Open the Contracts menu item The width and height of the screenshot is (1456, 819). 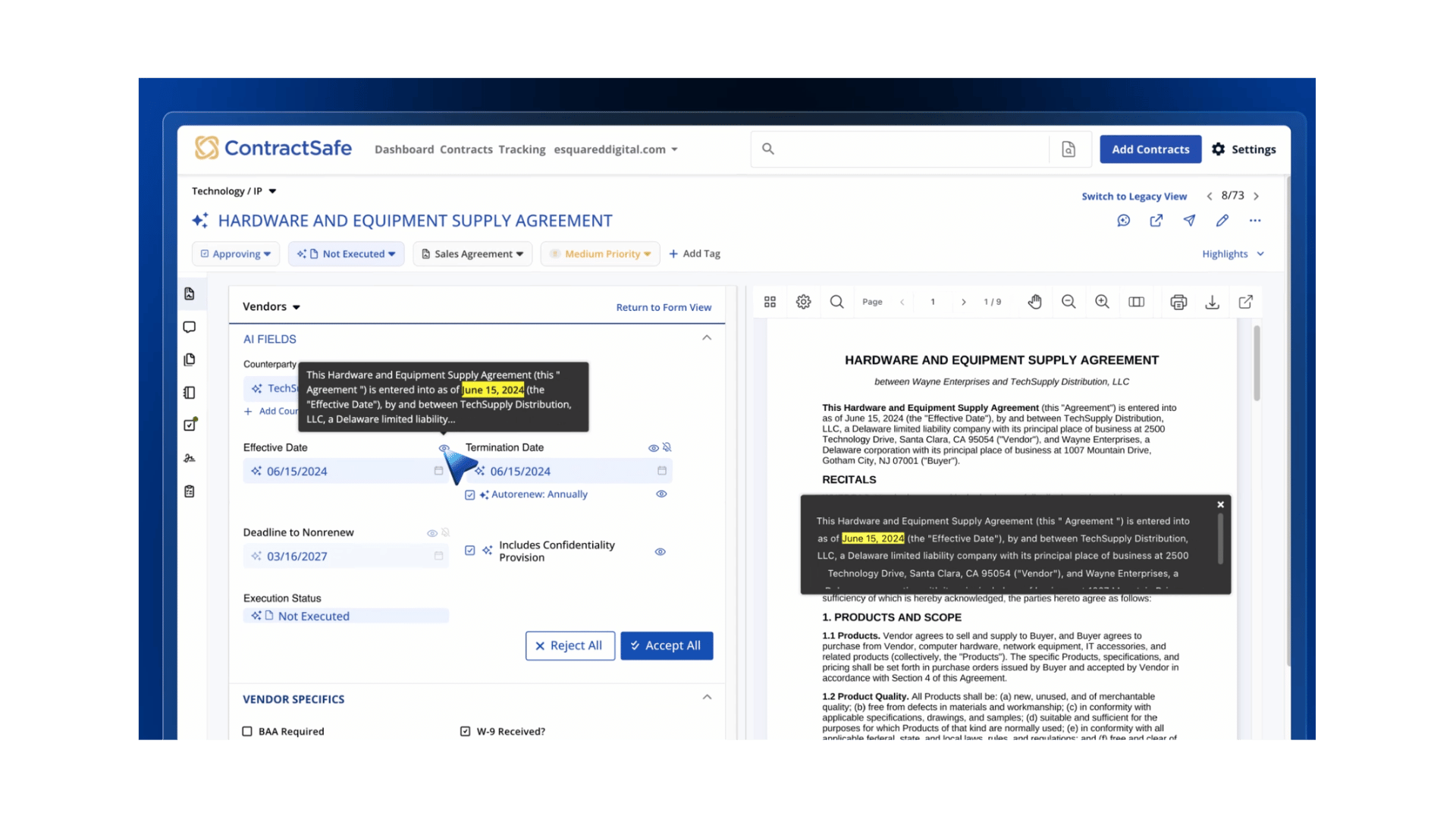coord(466,149)
